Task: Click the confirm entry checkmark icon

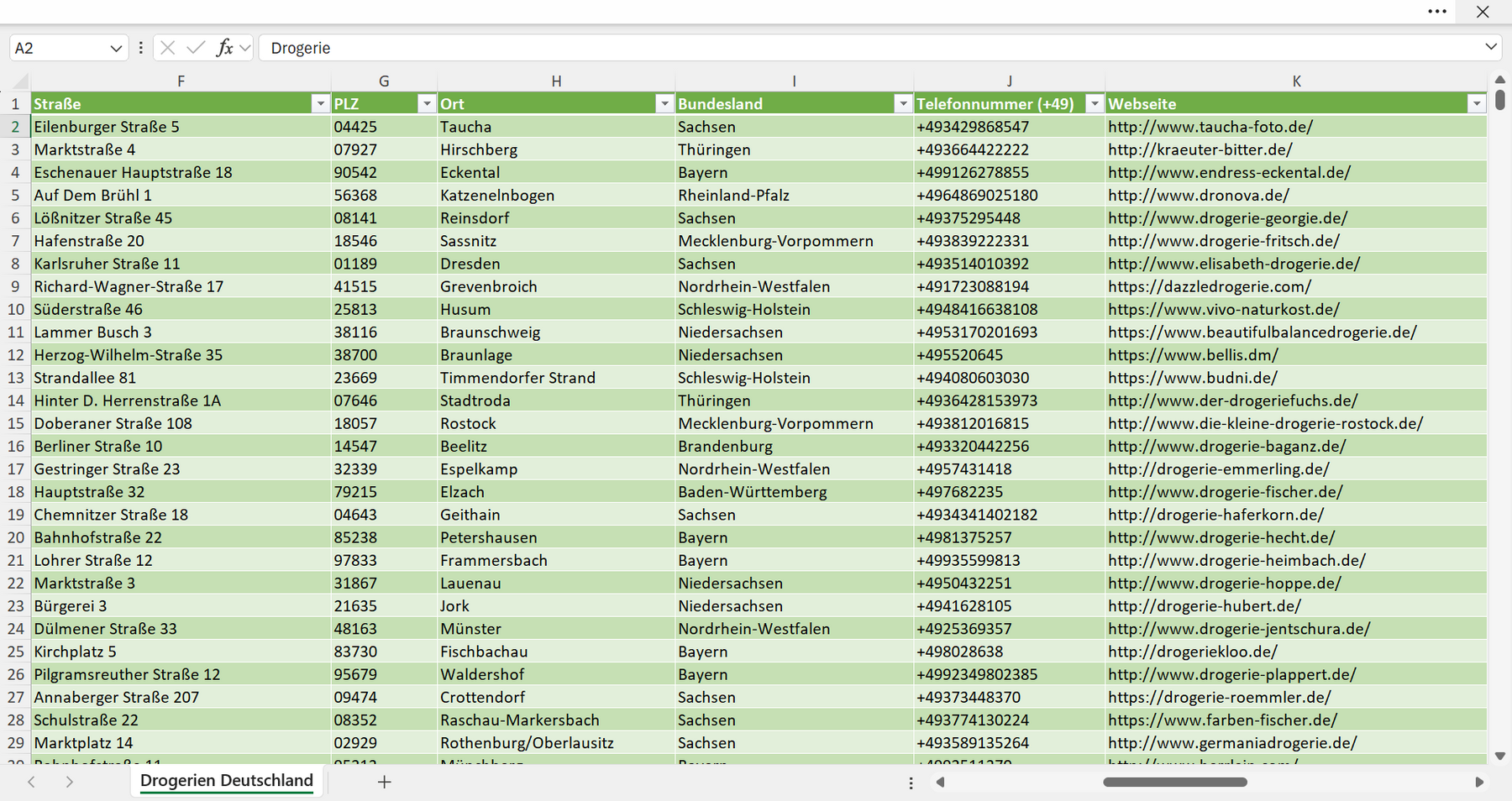Action: pyautogui.click(x=196, y=48)
